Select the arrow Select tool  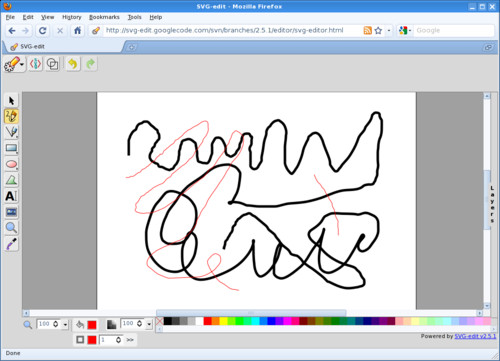pyautogui.click(x=11, y=100)
